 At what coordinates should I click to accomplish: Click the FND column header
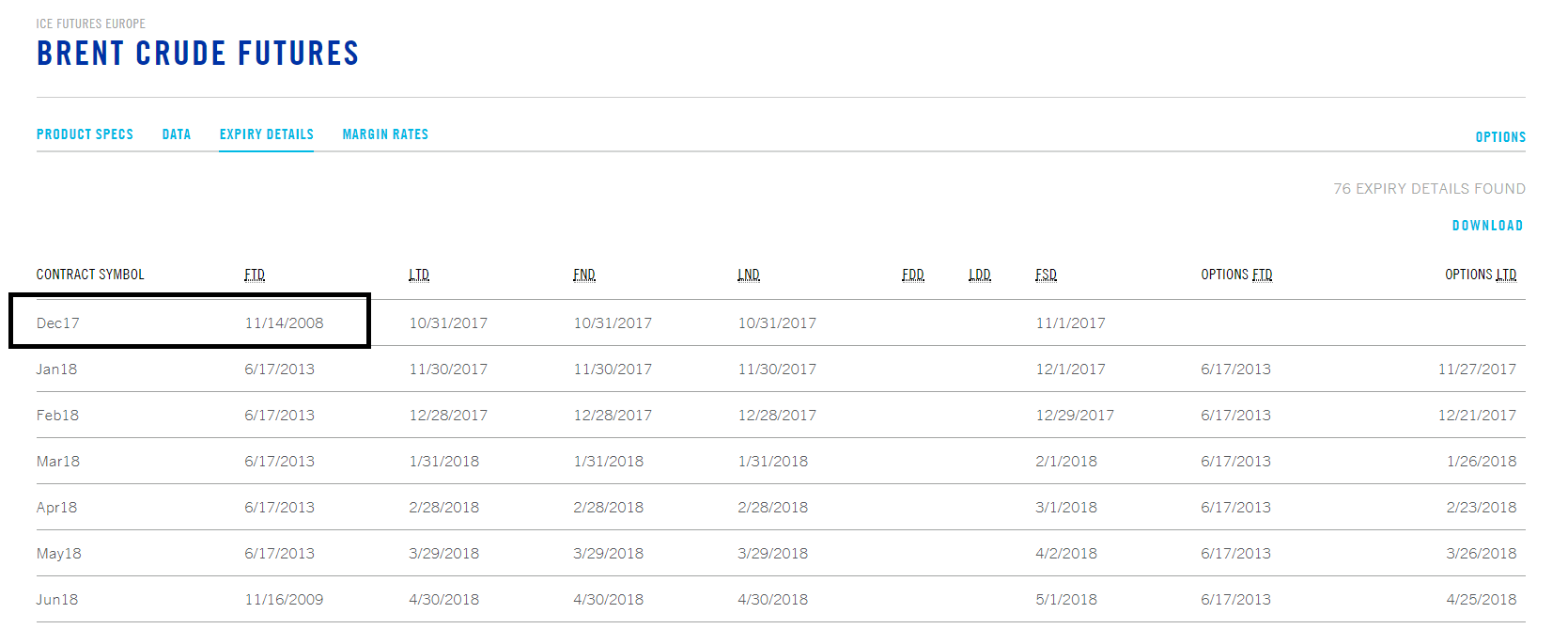click(x=584, y=275)
